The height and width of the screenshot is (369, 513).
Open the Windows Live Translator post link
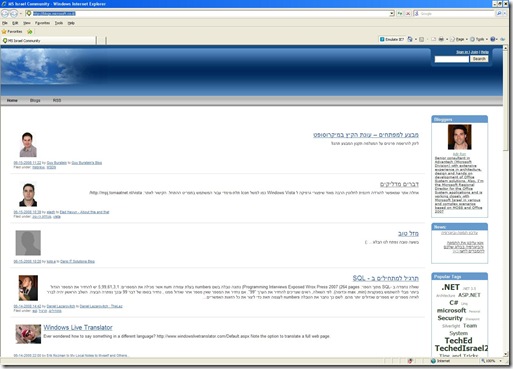(x=78, y=327)
